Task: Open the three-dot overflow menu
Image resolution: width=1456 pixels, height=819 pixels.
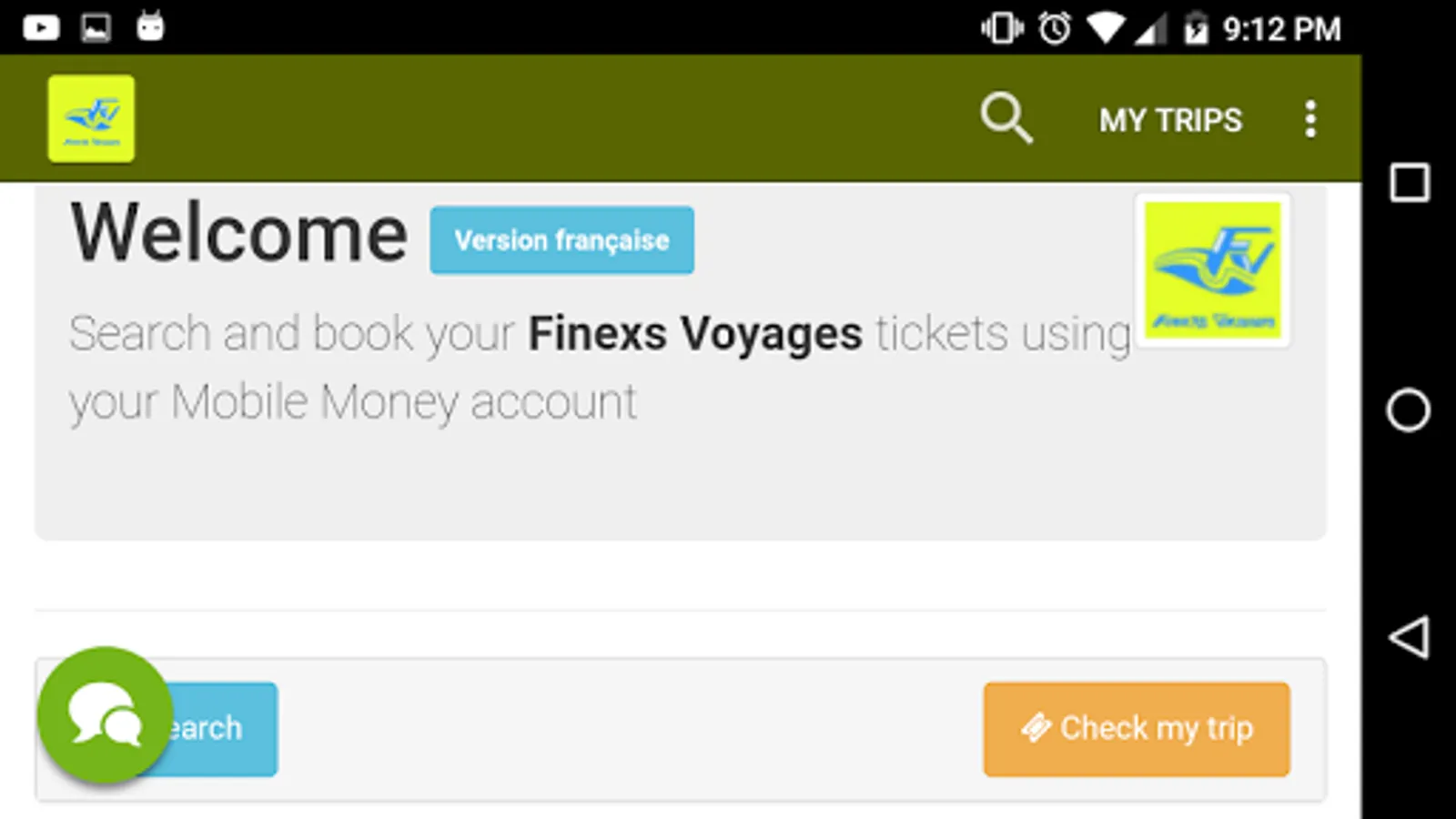Action: pos(1309,119)
